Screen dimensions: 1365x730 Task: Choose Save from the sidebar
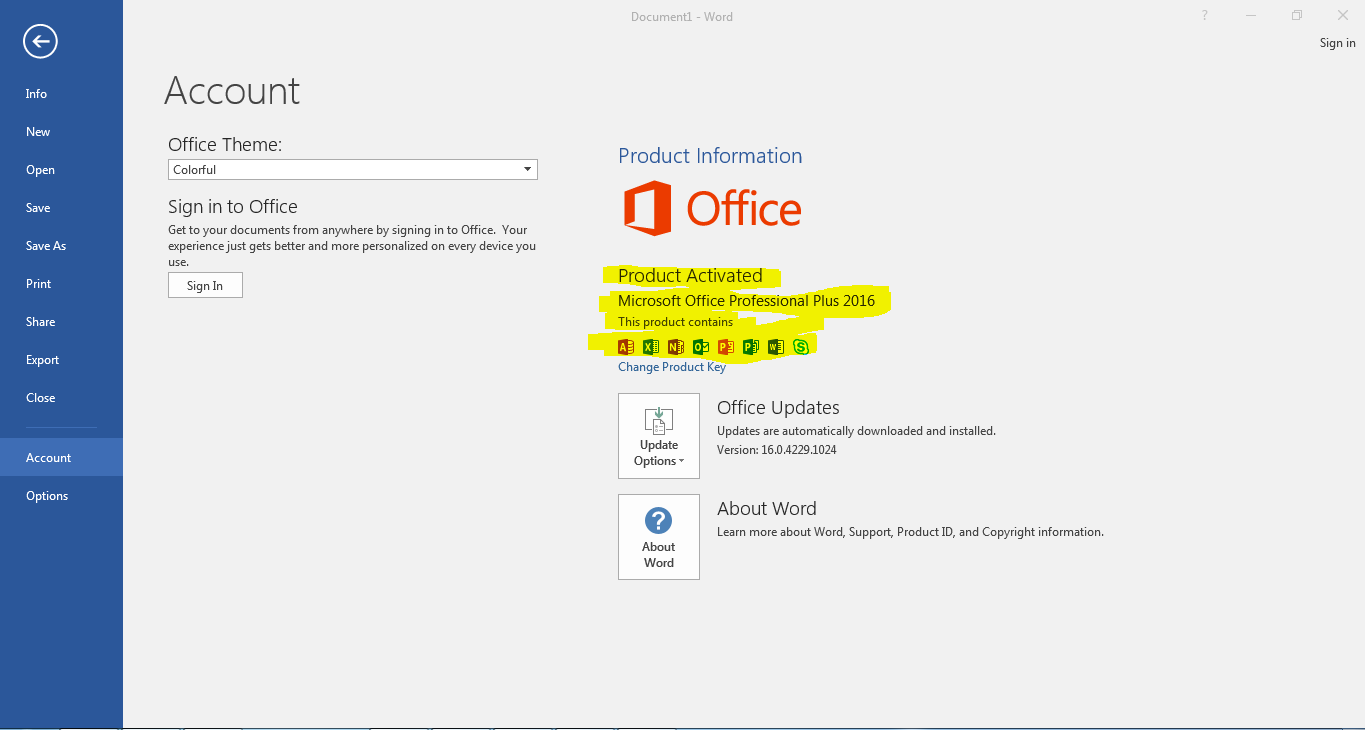(61, 208)
